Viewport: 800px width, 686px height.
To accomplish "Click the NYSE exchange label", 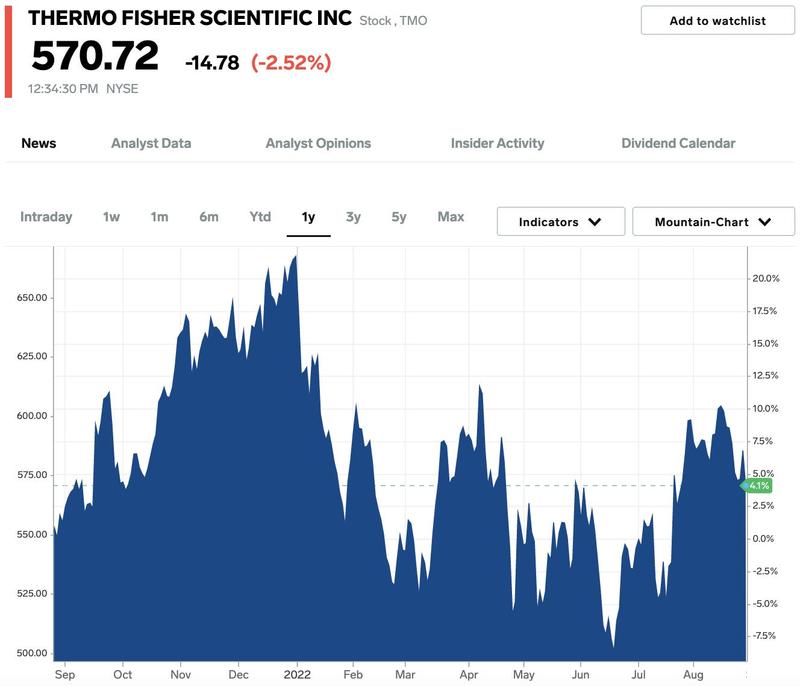I will tap(122, 89).
